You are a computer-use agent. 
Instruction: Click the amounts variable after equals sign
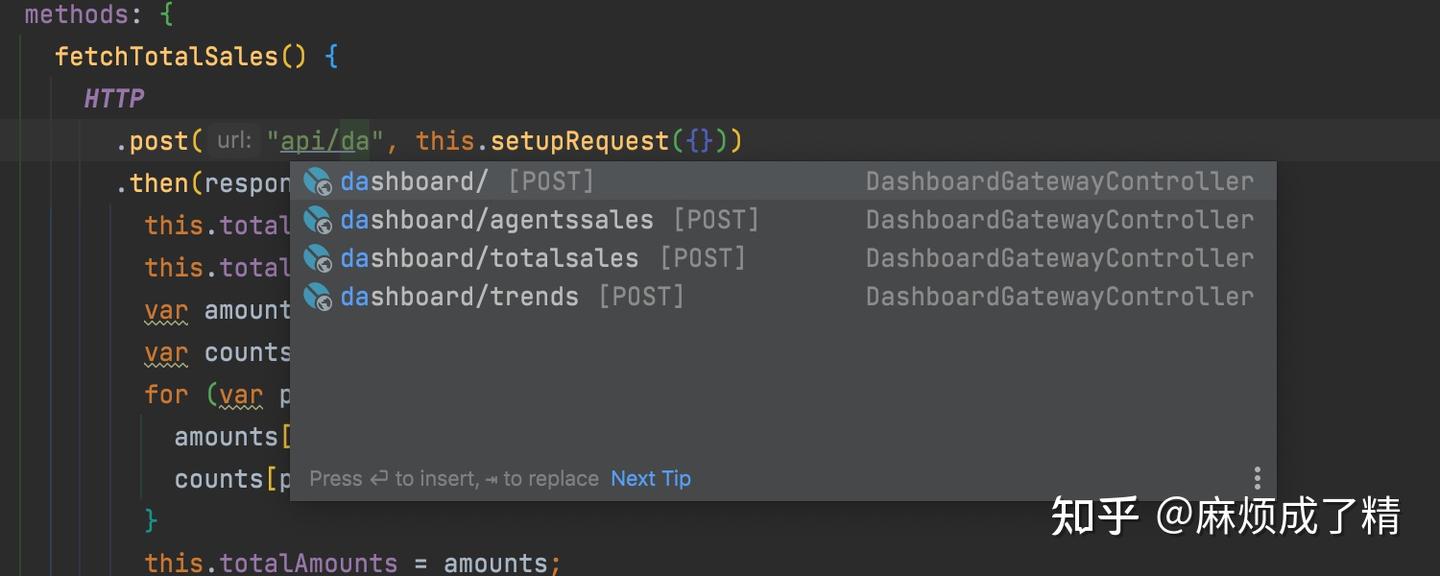pyautogui.click(x=496, y=563)
